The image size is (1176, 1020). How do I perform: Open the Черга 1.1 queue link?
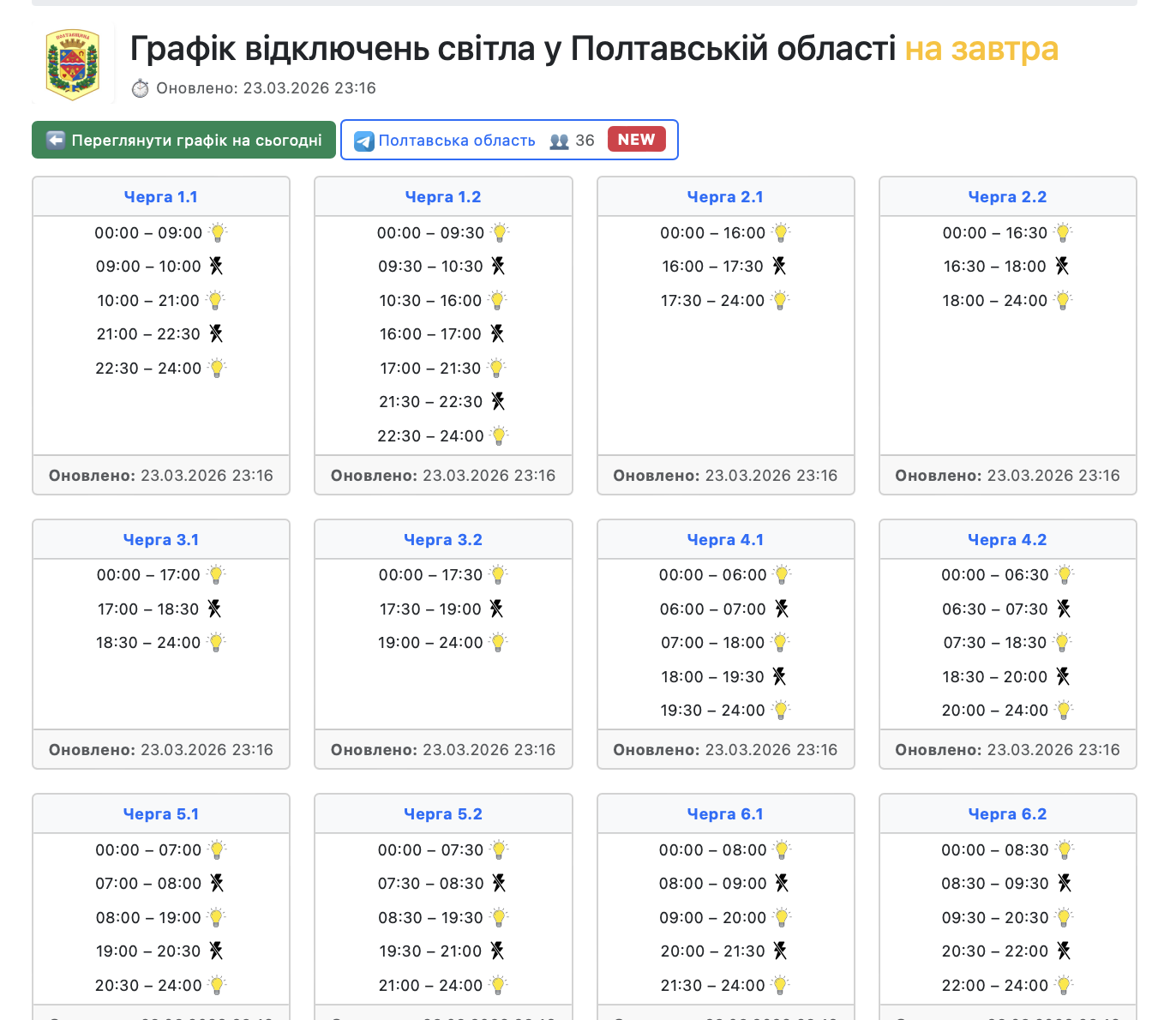(161, 197)
